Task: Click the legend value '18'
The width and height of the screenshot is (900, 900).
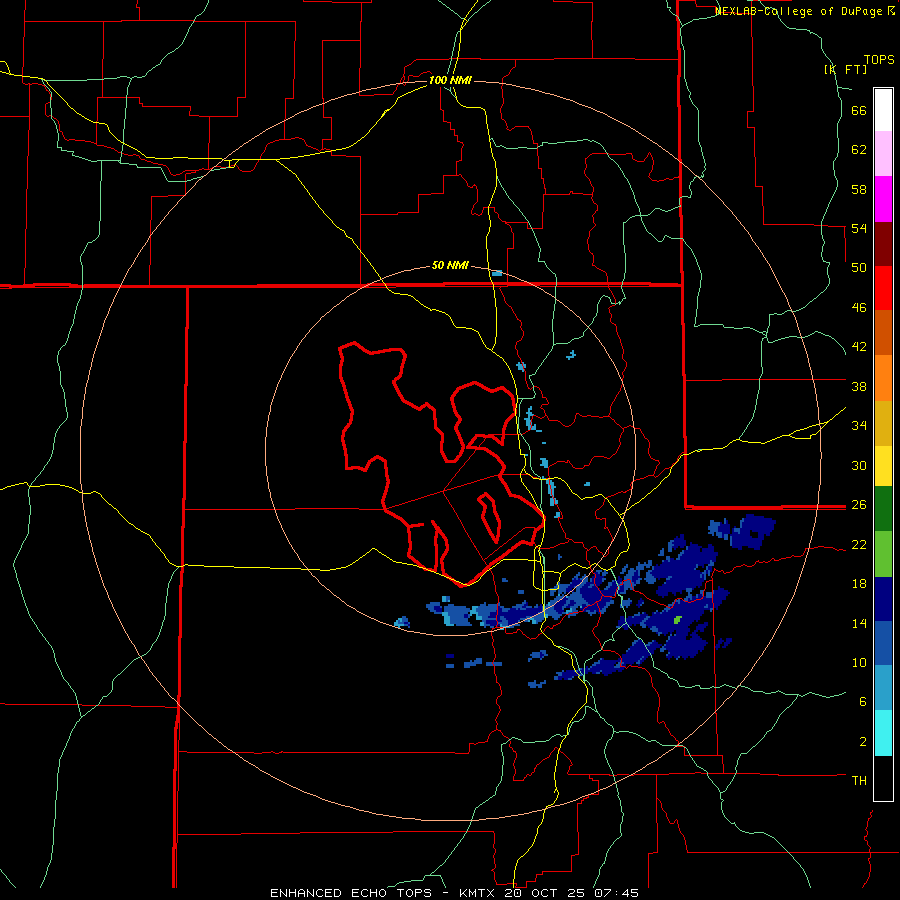Action: click(859, 584)
